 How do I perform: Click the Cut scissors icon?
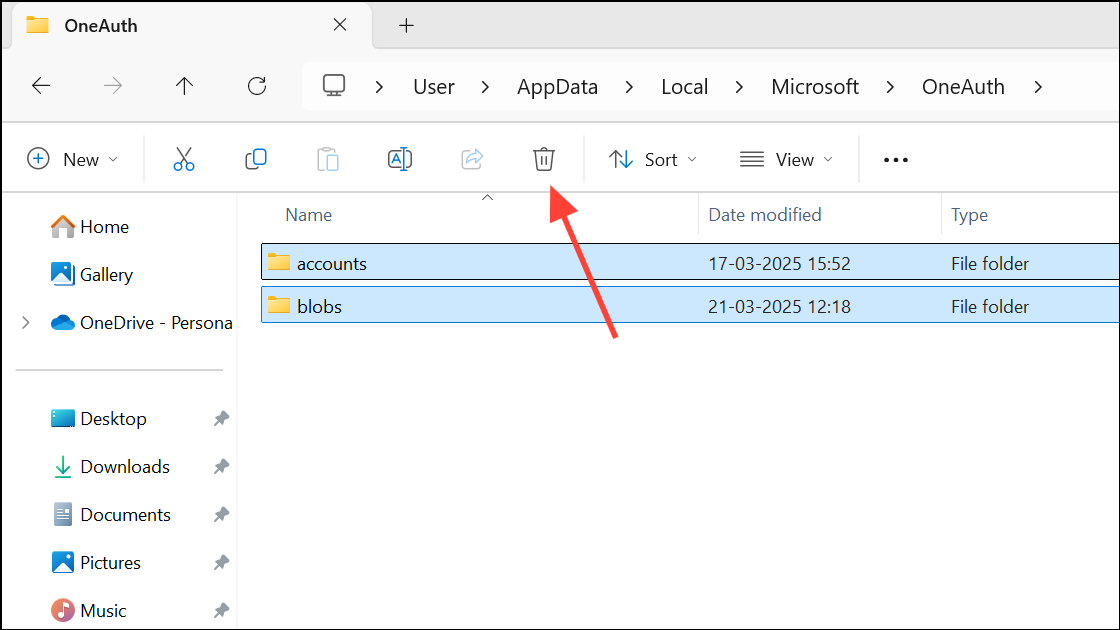(184, 159)
